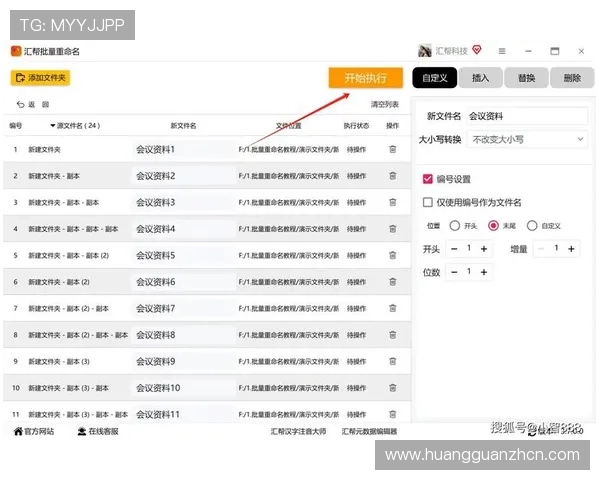Viewport: 600px width, 480px height.
Task: Increase 位数 digit count with plus
Action: click(484, 272)
